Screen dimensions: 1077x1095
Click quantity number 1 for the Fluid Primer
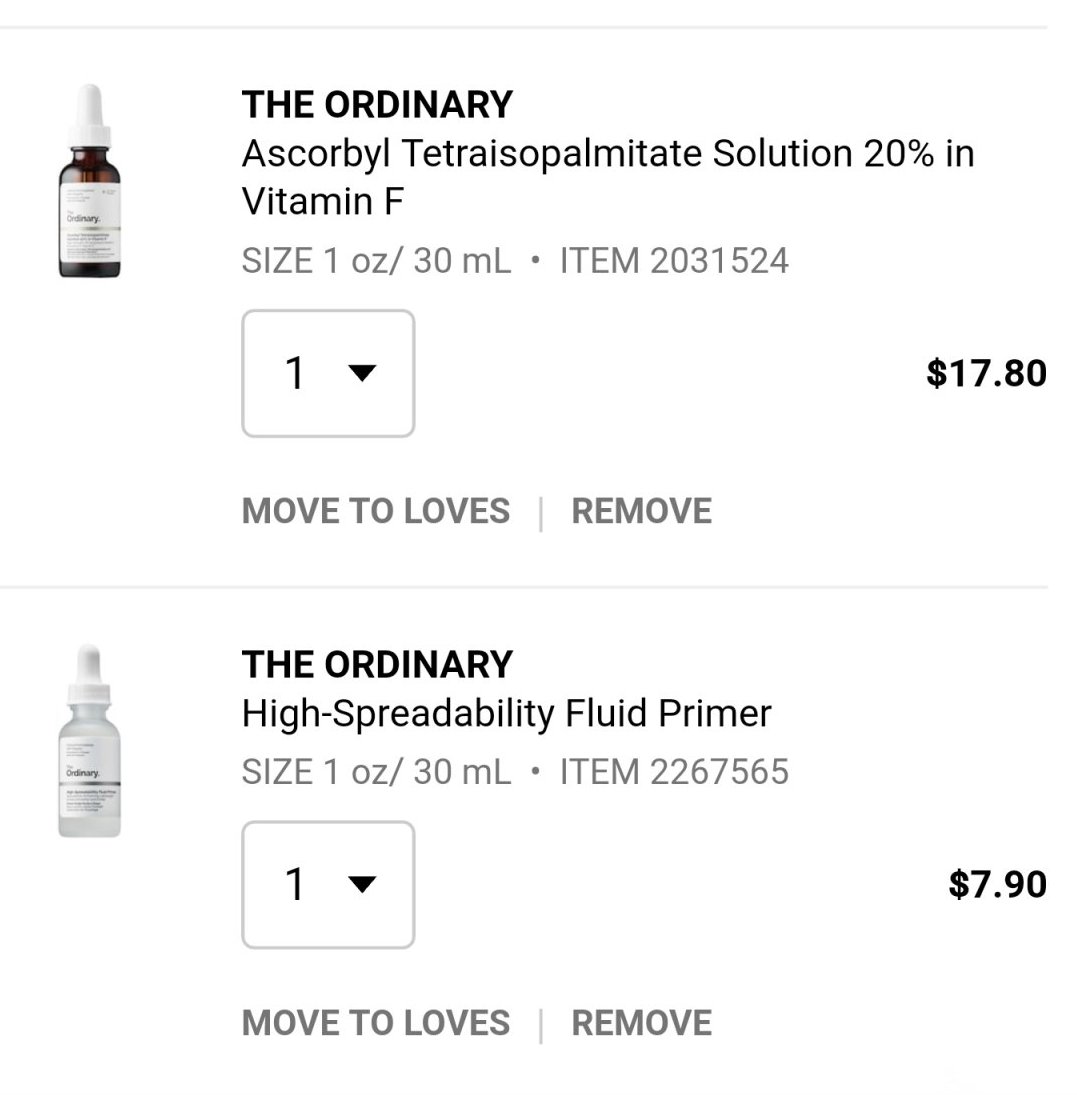point(295,885)
